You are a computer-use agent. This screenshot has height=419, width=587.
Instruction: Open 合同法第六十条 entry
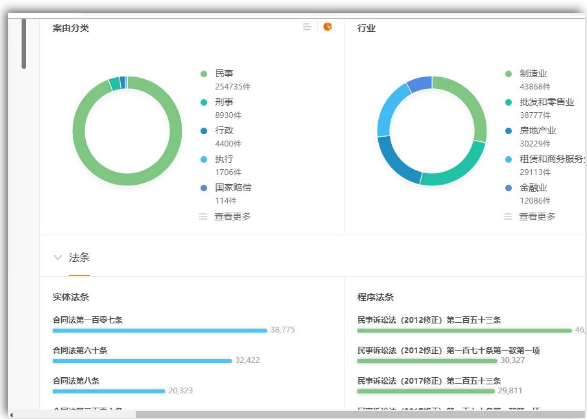click(x=80, y=350)
